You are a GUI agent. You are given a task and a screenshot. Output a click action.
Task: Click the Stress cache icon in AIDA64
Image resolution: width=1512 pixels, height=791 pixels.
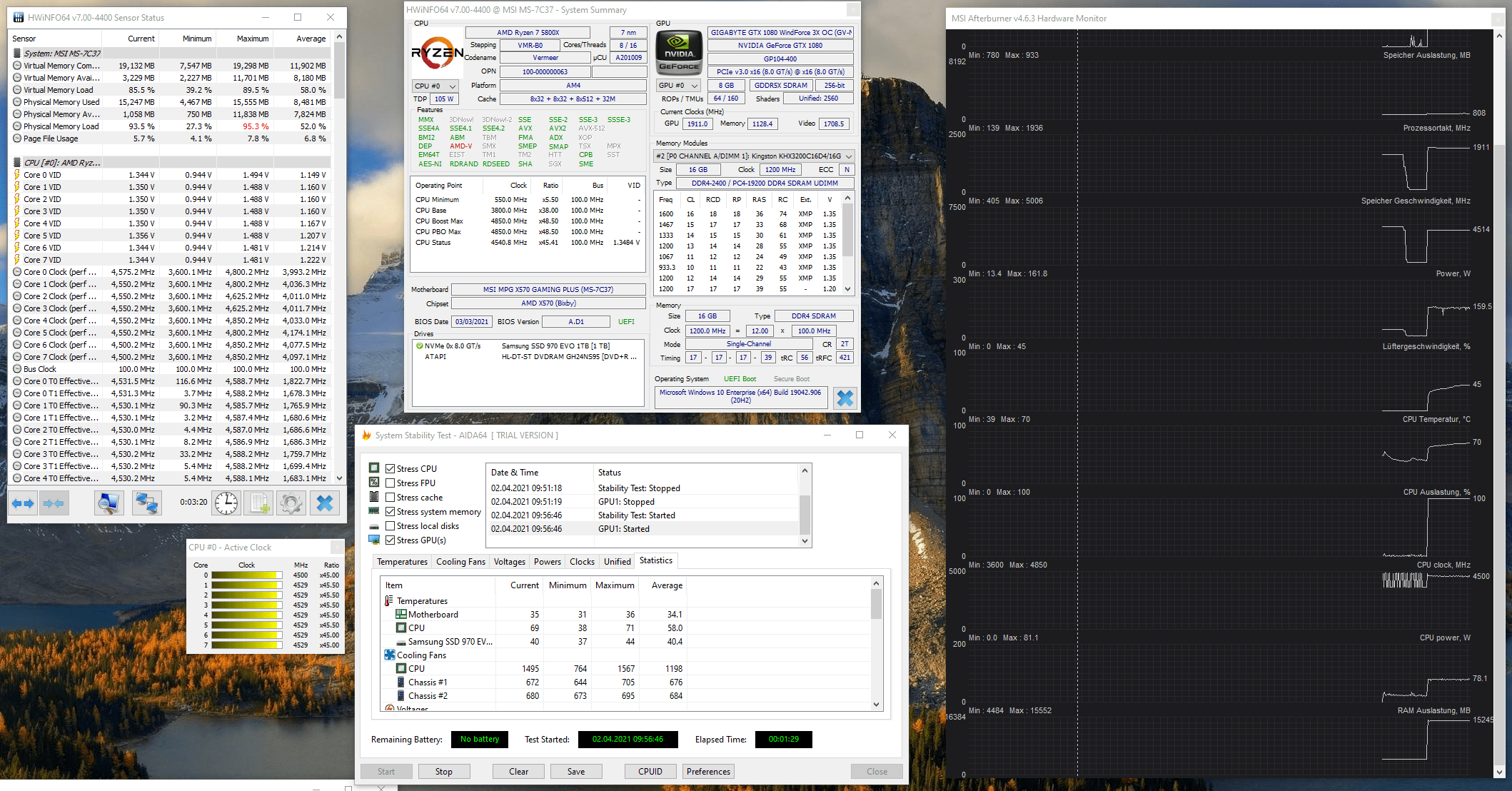click(374, 497)
